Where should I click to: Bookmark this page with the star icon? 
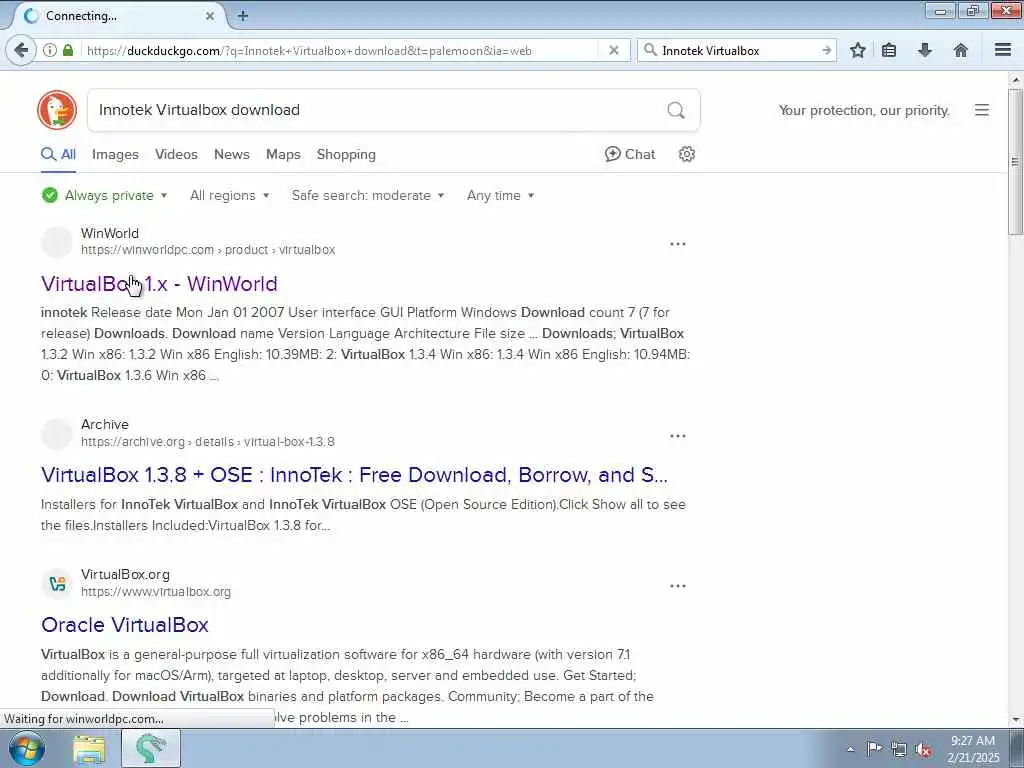point(857,50)
